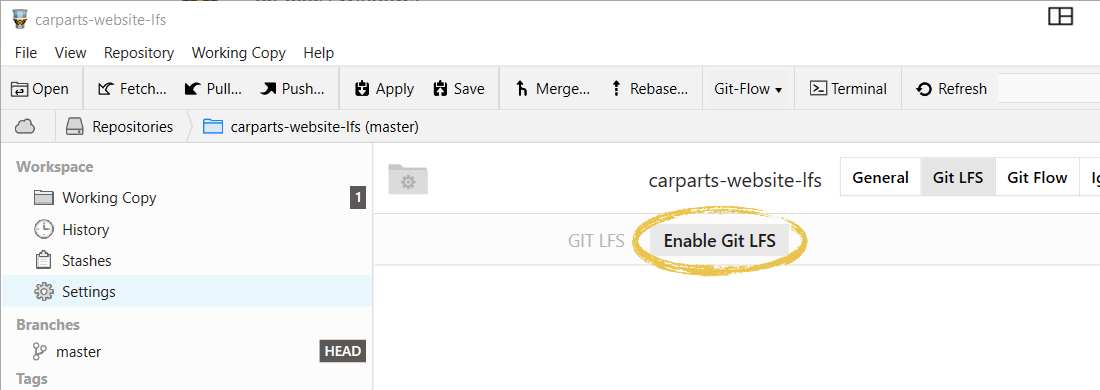The height and width of the screenshot is (390, 1100).
Task: Push commits using Push toolbar icon
Action: click(x=293, y=89)
